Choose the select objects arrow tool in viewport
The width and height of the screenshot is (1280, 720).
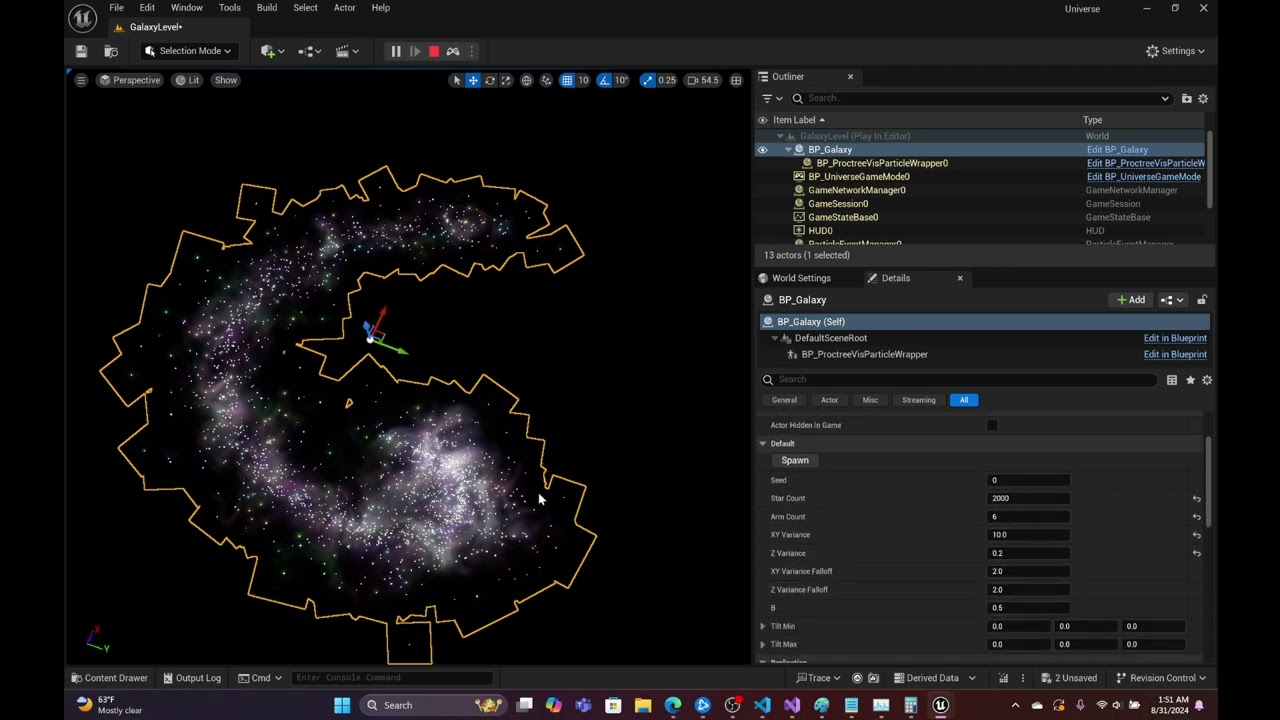(457, 80)
